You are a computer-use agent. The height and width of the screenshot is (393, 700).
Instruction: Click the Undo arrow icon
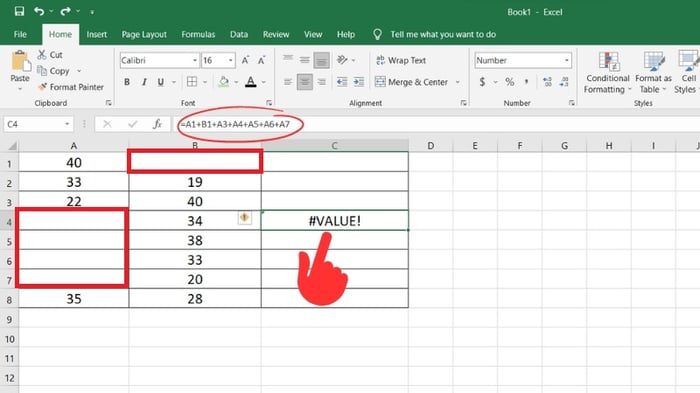pos(39,12)
